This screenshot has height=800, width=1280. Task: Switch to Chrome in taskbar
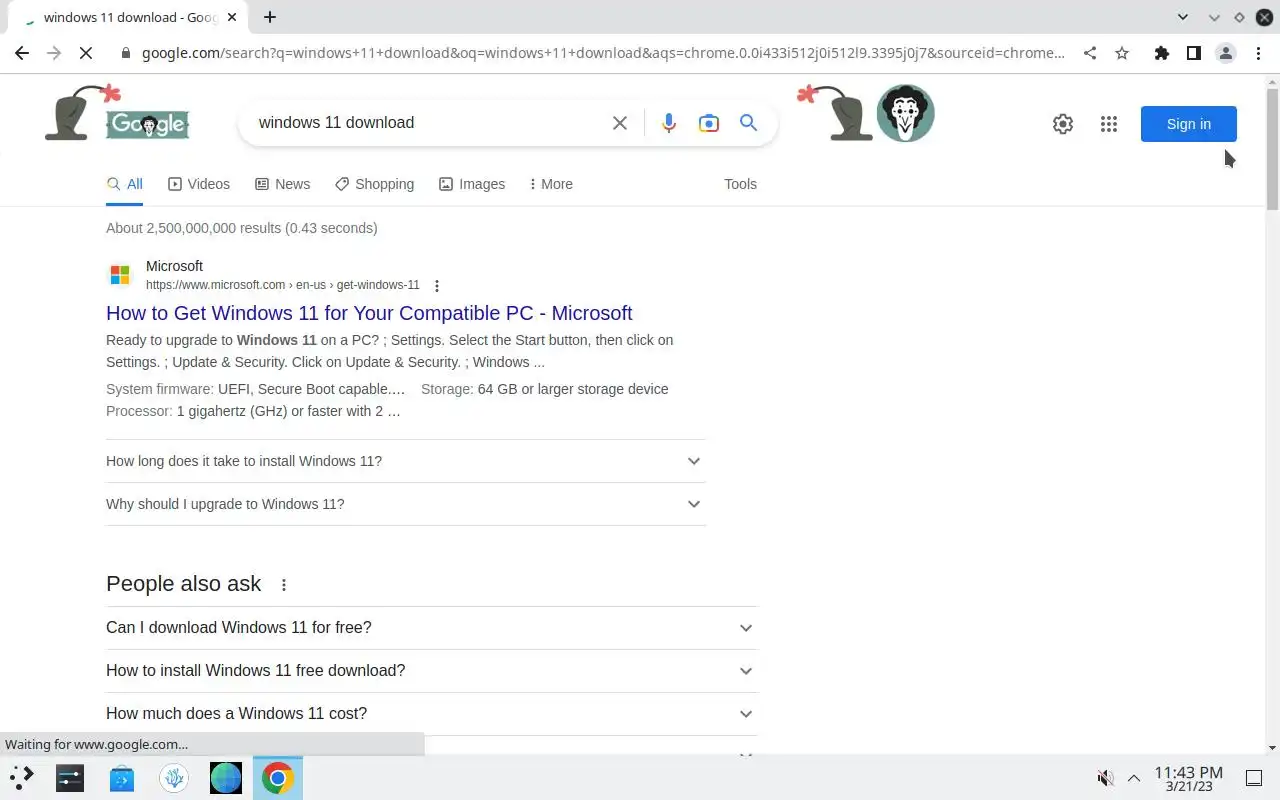click(x=278, y=777)
